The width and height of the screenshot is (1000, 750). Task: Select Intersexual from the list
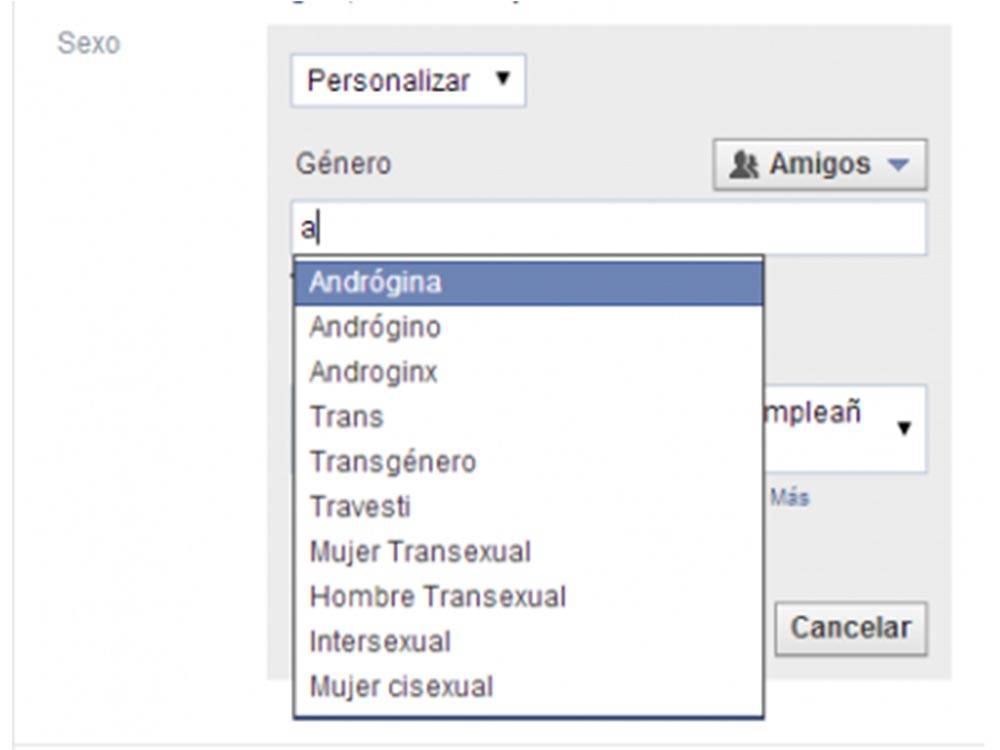[x=529, y=642]
